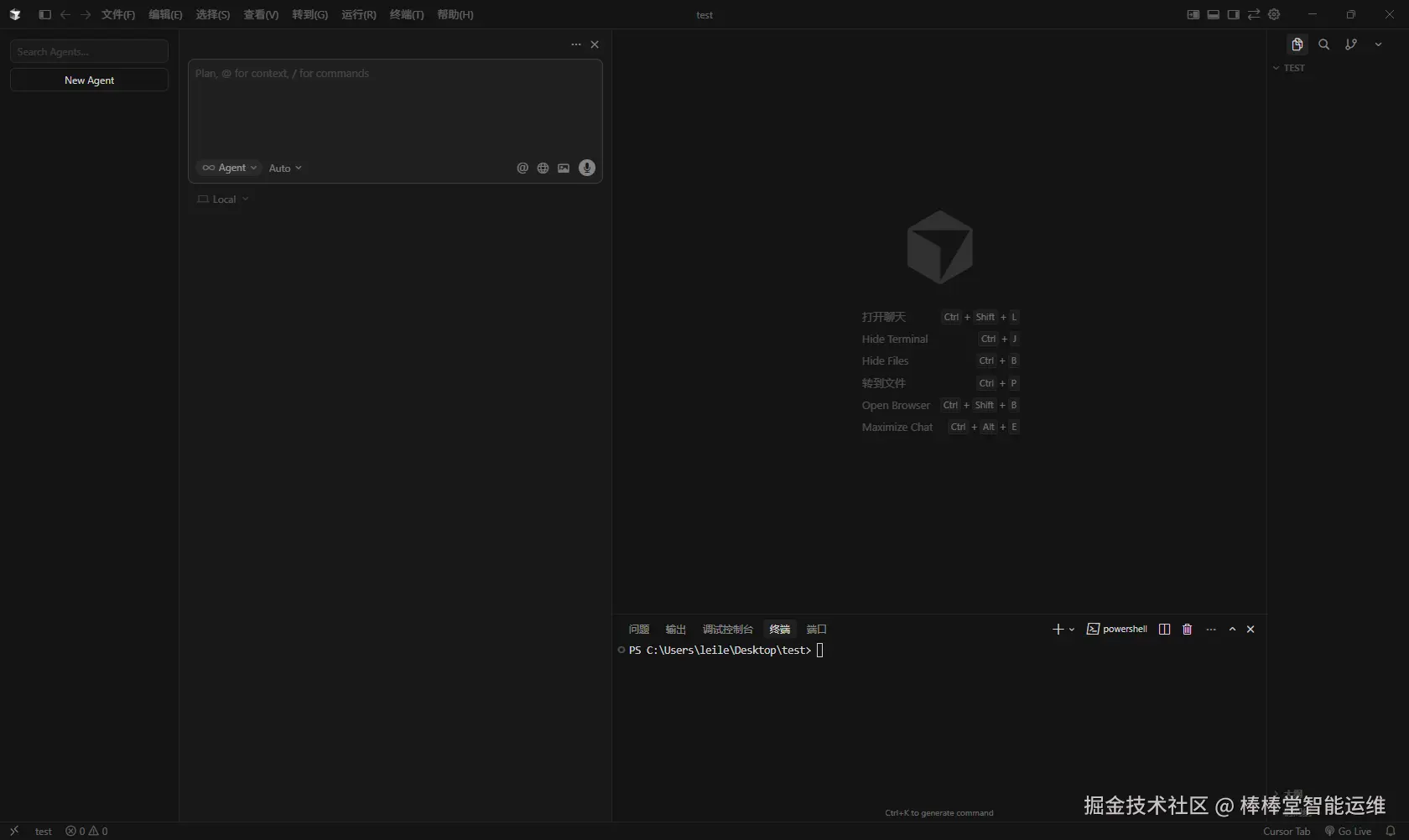Toggle the agents sidebar icon beside the logo

click(44, 14)
